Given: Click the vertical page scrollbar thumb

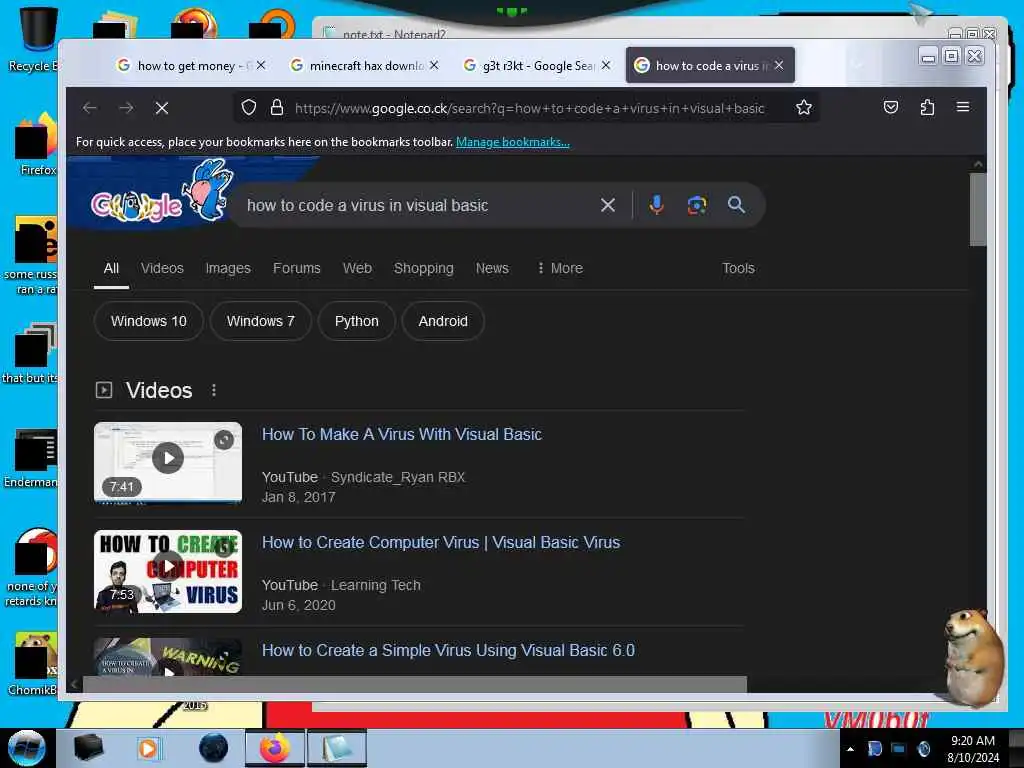Looking at the screenshot, I should pyautogui.click(x=978, y=209).
